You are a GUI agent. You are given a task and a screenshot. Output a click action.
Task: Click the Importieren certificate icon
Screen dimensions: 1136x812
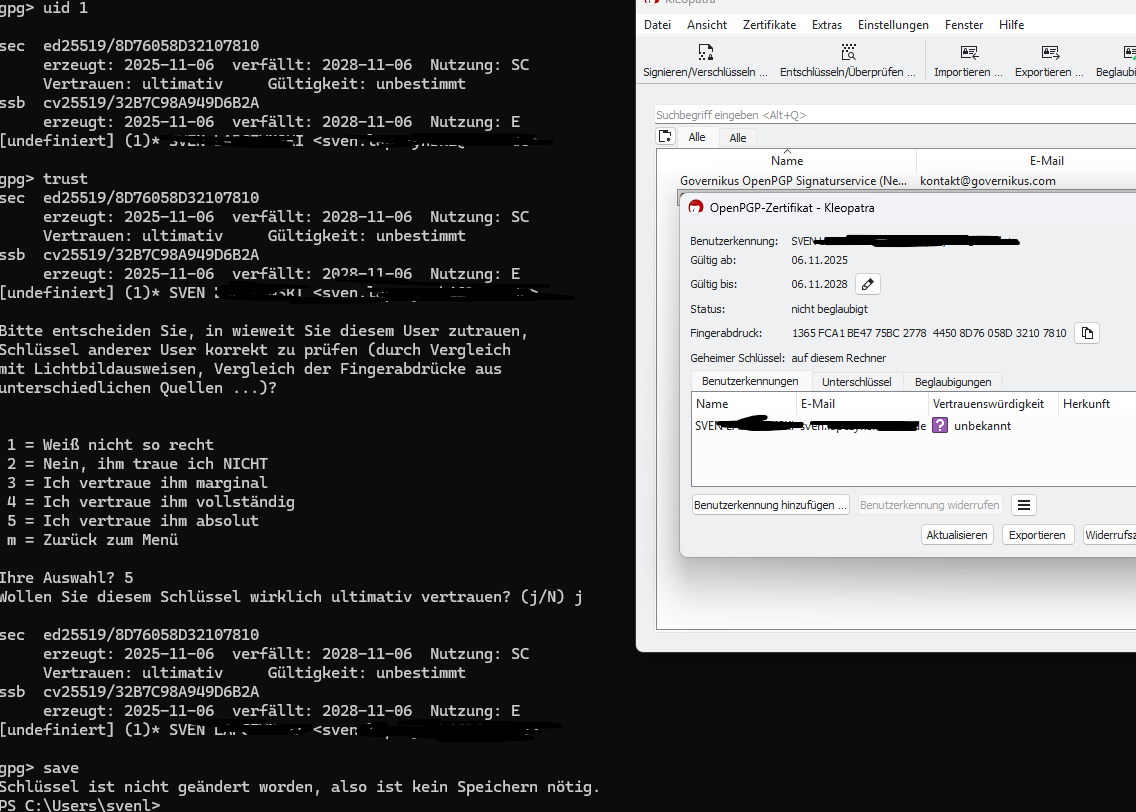click(968, 53)
